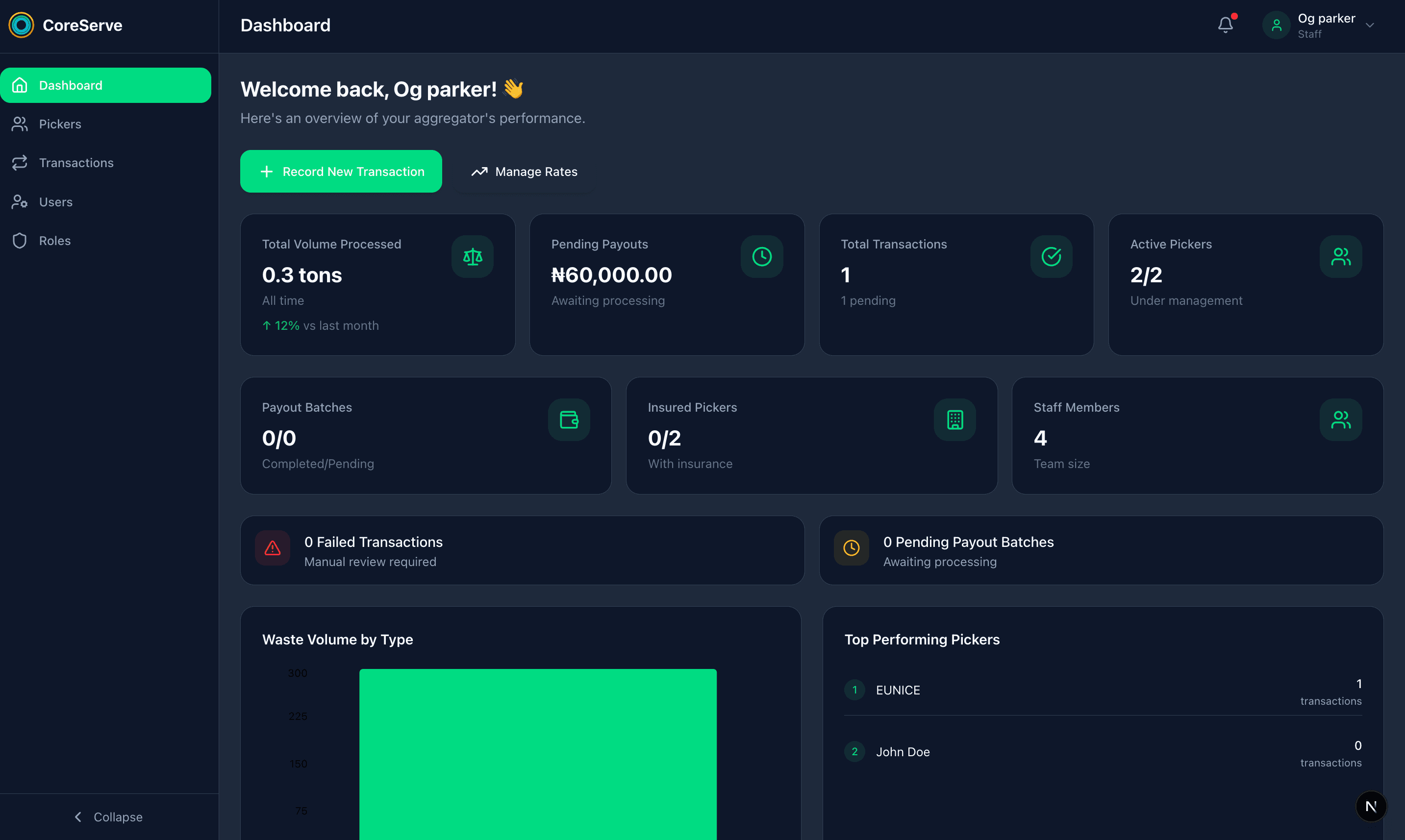Click the checkmark icon on Total Transactions card
Screen dimensions: 1405x840
1051,256
